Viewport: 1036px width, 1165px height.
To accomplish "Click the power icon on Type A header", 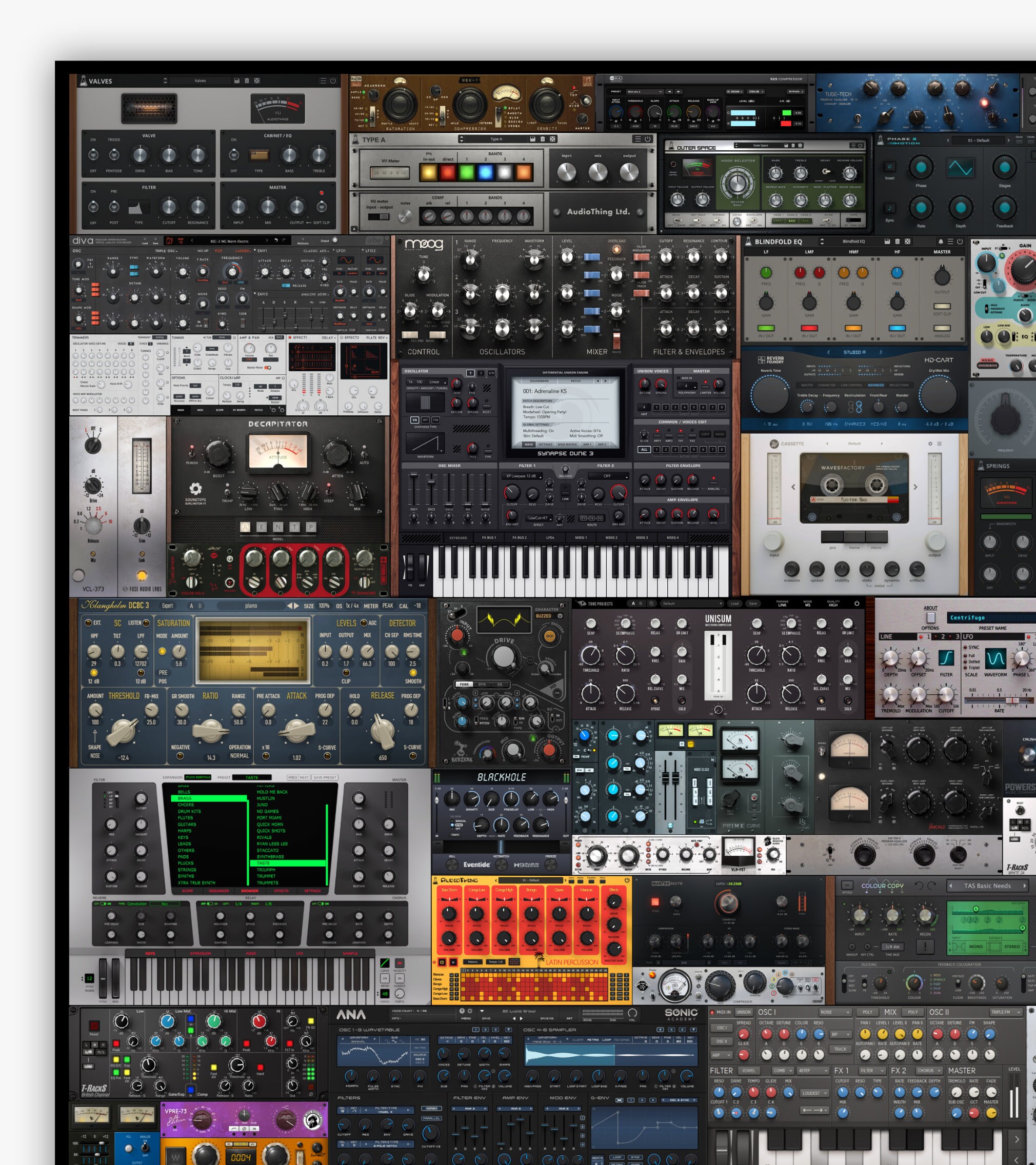I will (x=648, y=139).
